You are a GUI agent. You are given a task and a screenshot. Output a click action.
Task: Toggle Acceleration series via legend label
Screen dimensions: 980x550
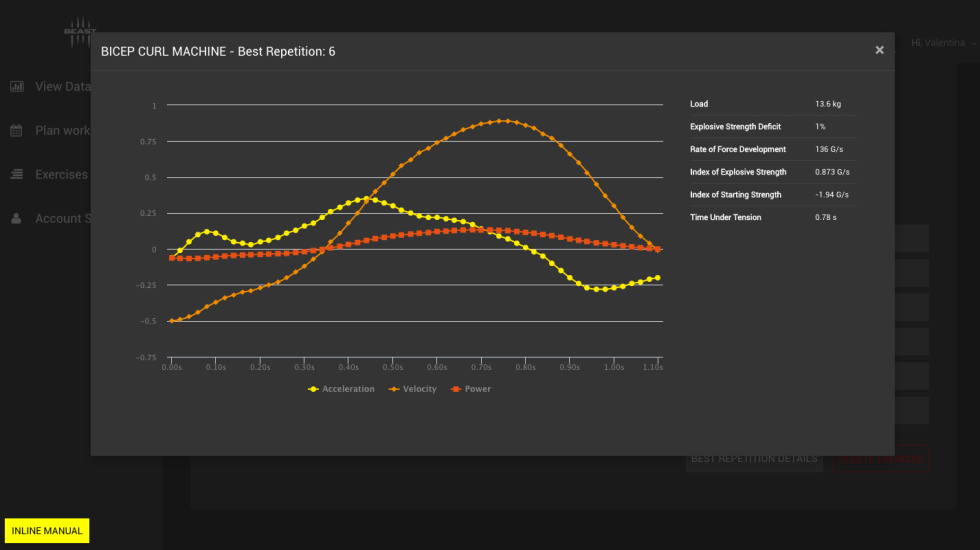tap(348, 389)
